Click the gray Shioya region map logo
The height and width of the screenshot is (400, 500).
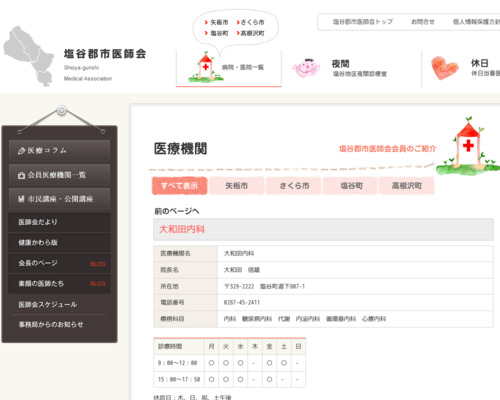tap(29, 56)
